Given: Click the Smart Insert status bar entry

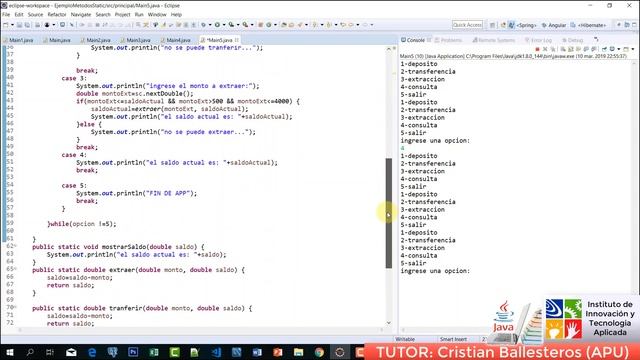Looking at the screenshot, I should [453, 339].
